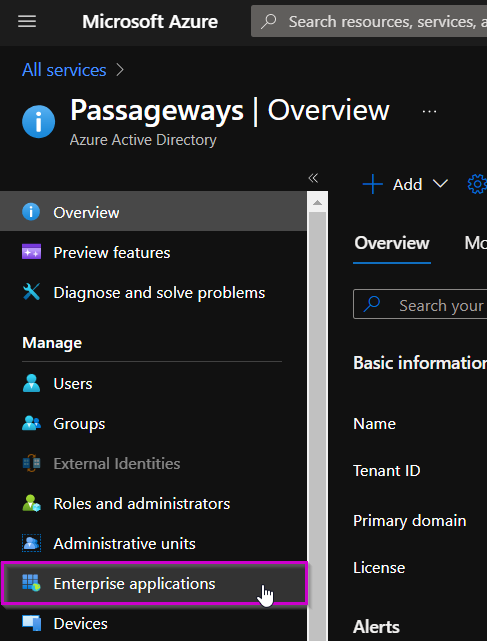Select Overview in the left menu

point(153,212)
